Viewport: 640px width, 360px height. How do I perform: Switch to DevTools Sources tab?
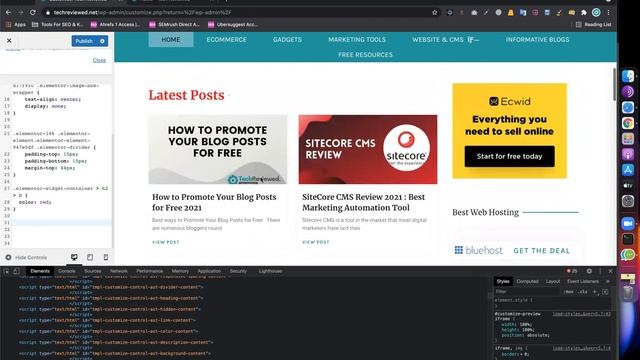tap(93, 271)
